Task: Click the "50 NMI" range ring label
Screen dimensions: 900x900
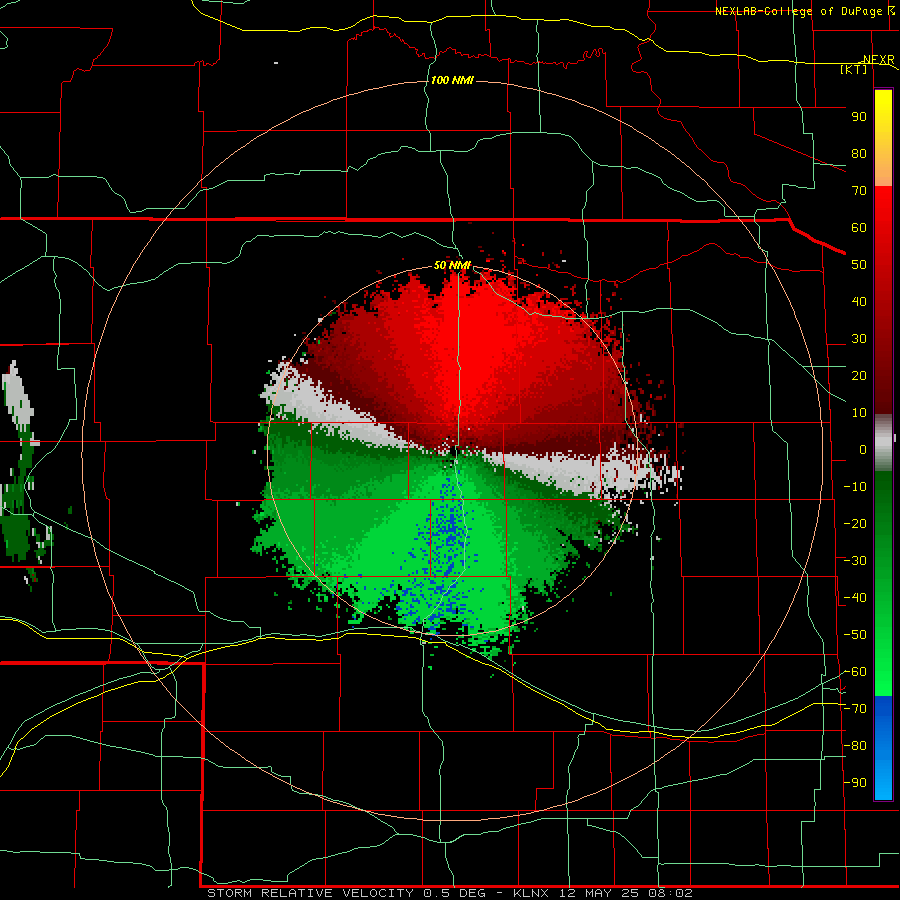Action: pos(452,265)
